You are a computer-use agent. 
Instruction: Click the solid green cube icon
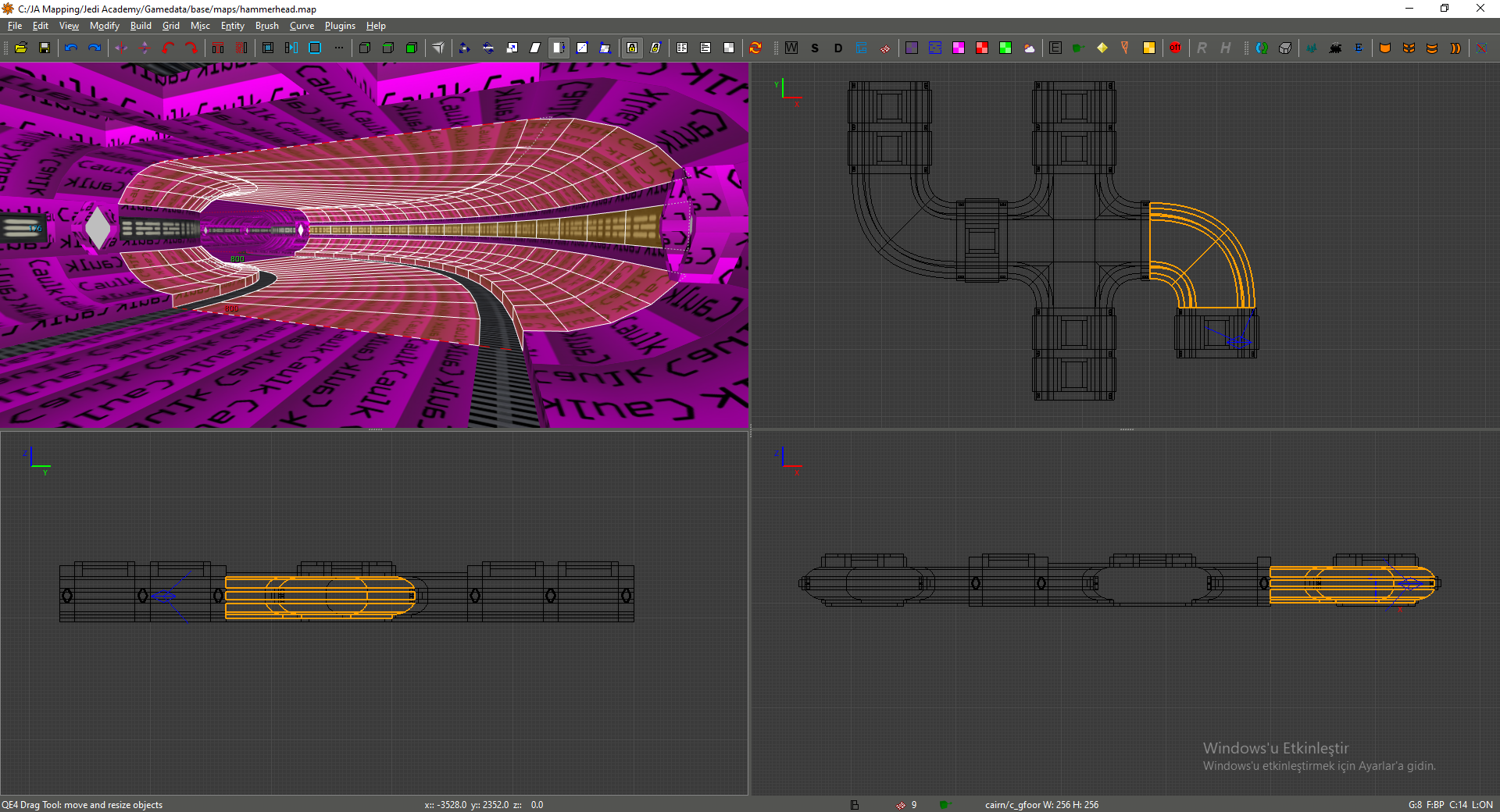pyautogui.click(x=412, y=48)
